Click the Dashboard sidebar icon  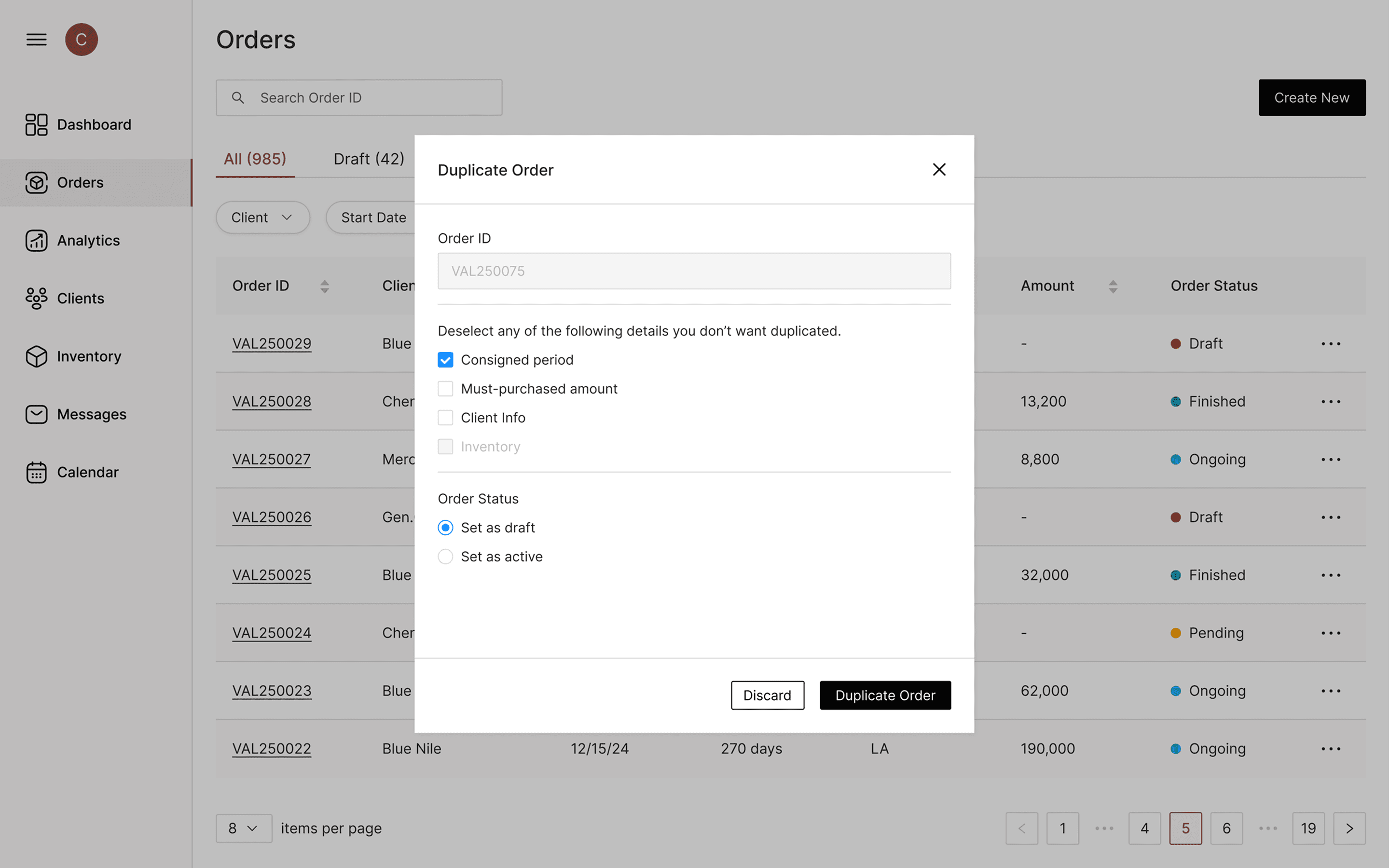[x=36, y=124]
